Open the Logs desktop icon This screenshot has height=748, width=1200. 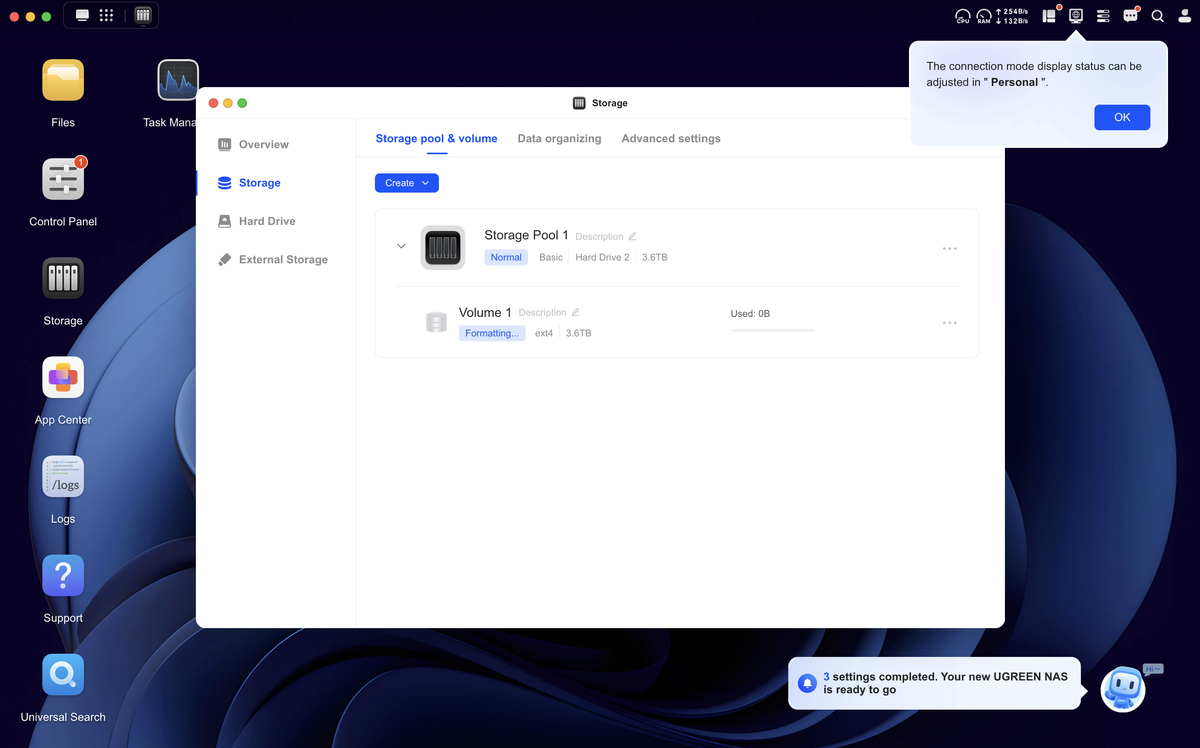63,477
